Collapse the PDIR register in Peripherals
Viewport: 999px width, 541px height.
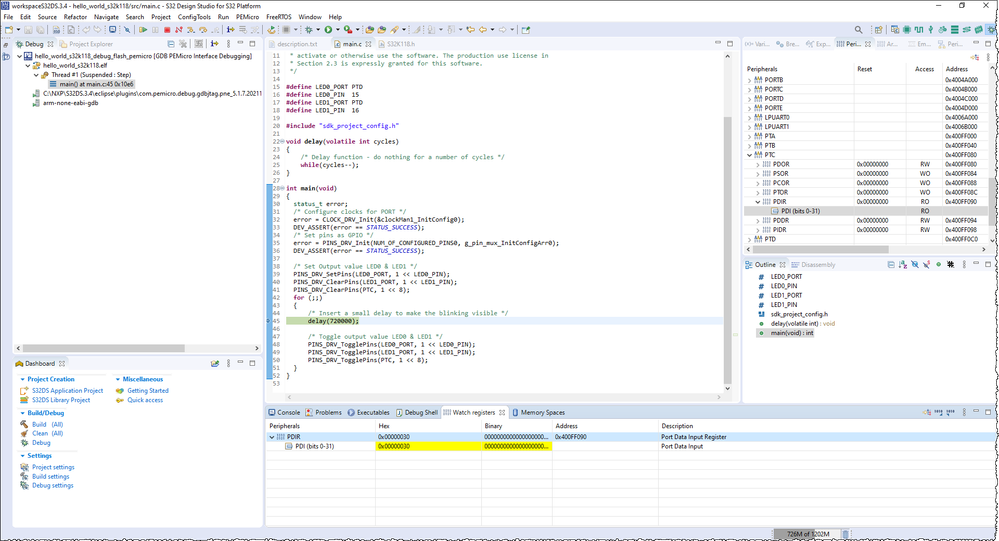[x=758, y=201]
